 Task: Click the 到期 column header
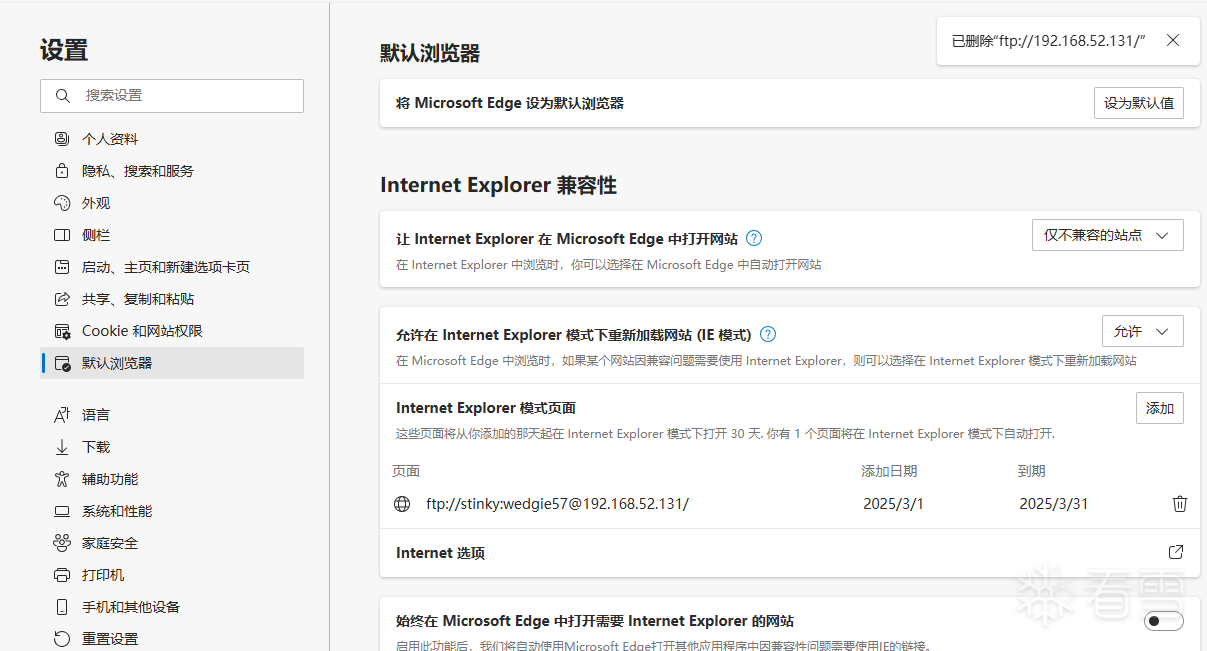pos(1031,471)
